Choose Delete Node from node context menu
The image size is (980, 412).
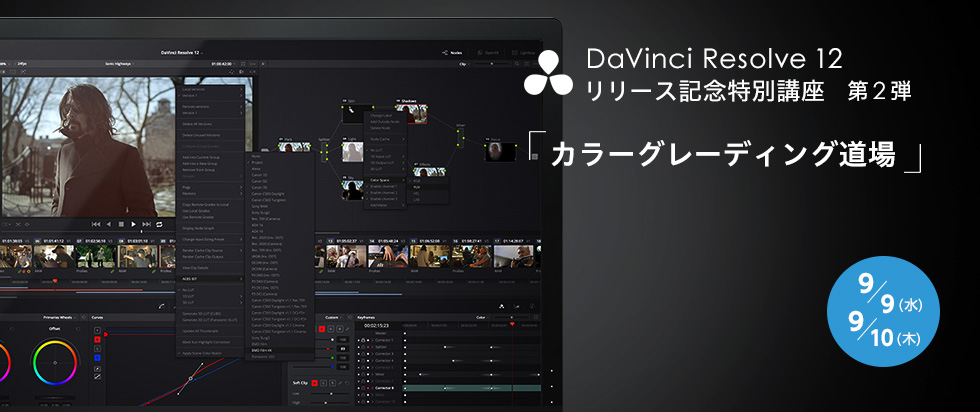pos(381,128)
